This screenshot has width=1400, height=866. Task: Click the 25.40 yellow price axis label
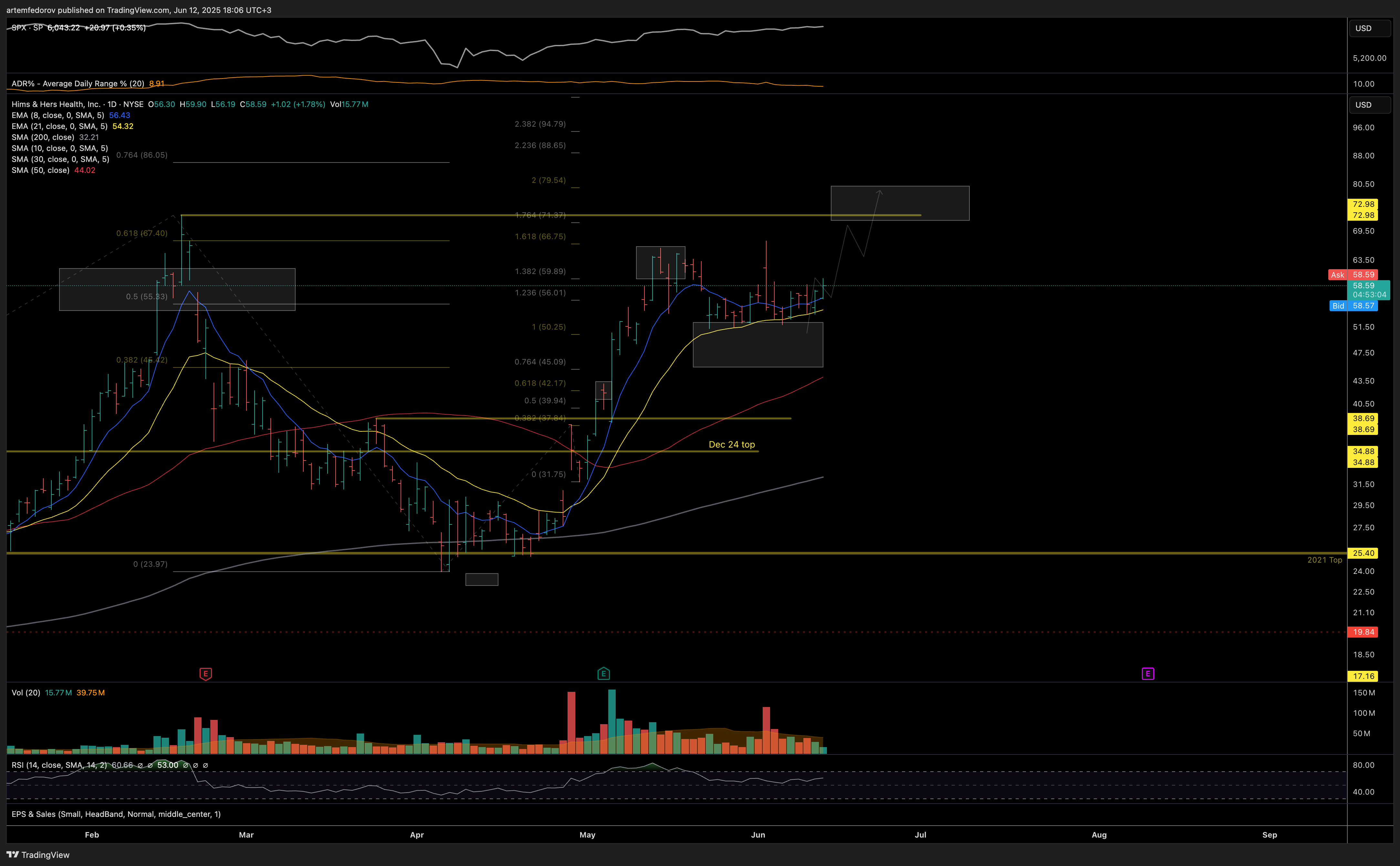[x=1363, y=553]
